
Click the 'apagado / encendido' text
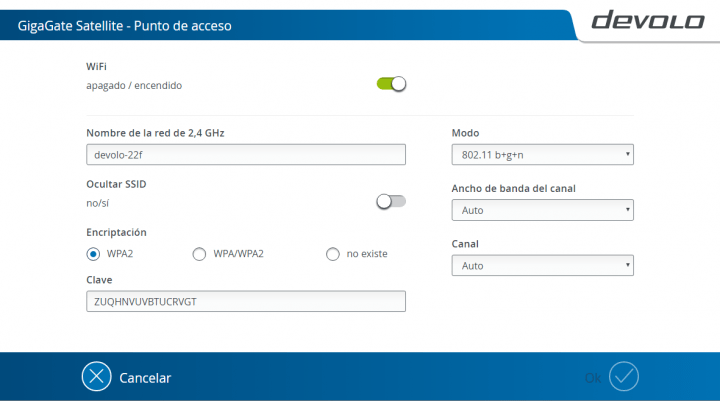[x=134, y=86]
